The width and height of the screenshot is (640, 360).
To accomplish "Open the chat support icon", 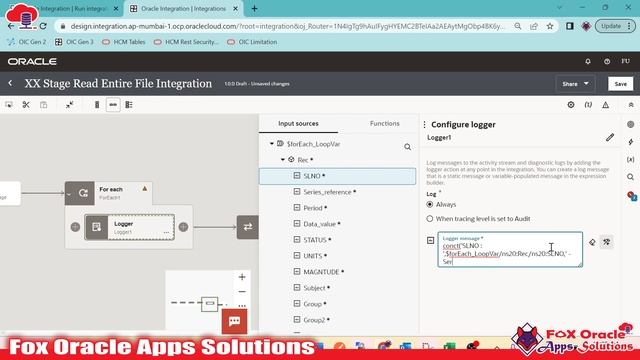I will coord(234,321).
